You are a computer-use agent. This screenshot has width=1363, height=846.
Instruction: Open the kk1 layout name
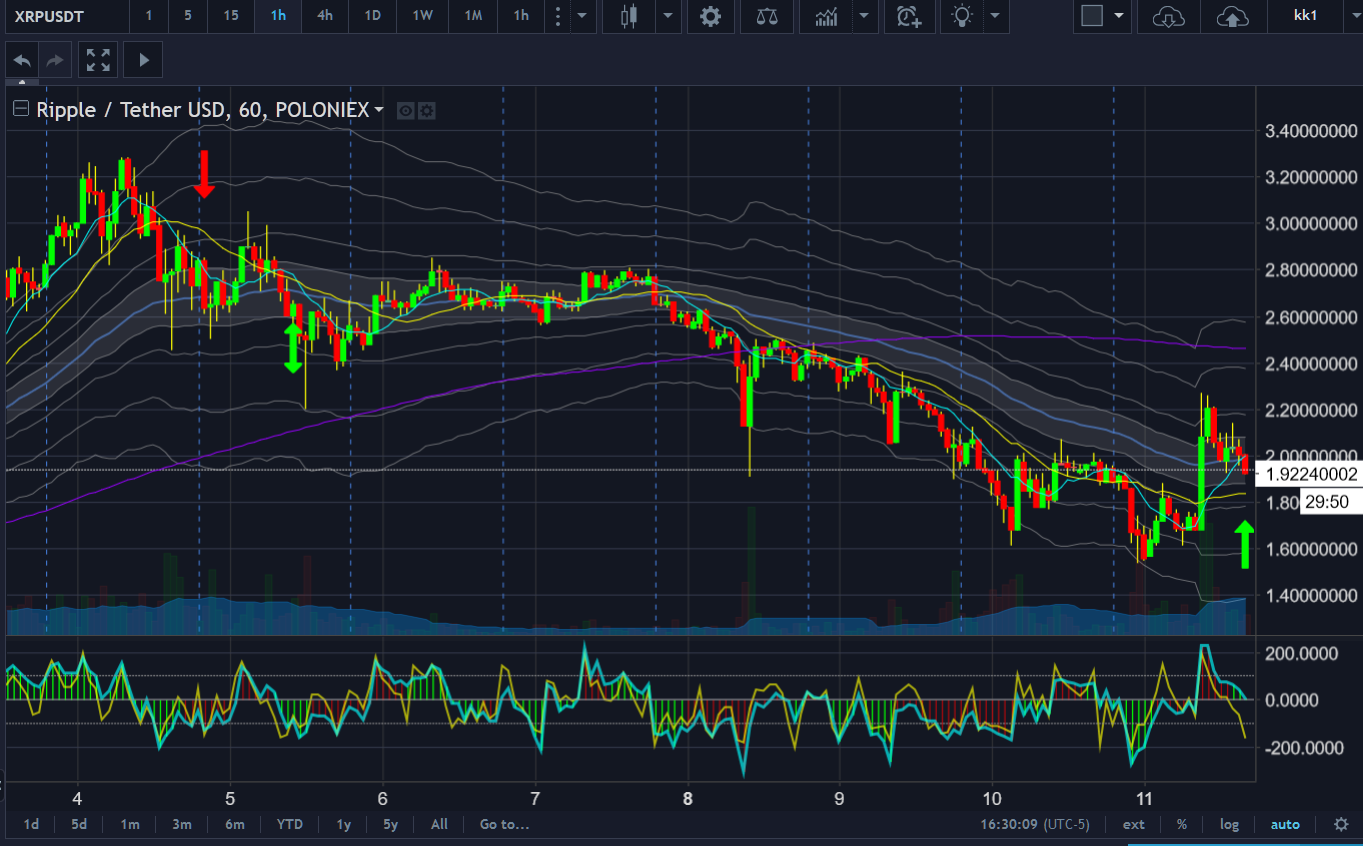pyautogui.click(x=1304, y=16)
